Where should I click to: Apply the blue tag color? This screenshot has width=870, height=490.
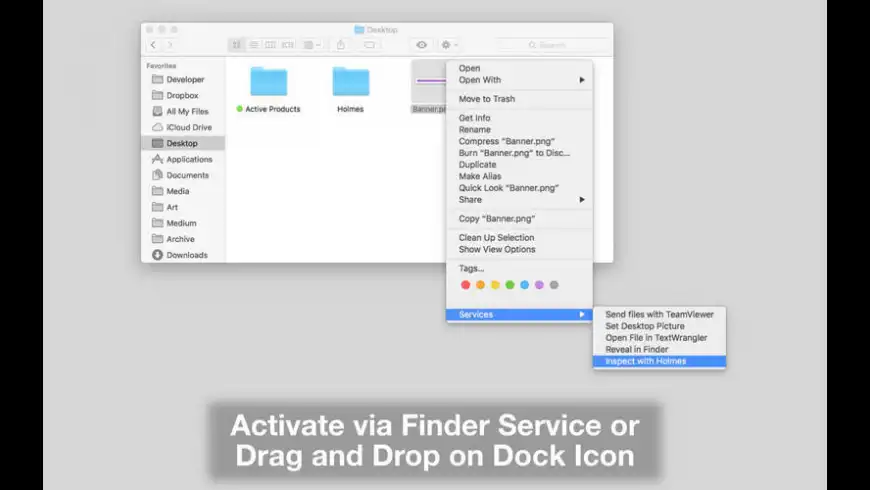[x=524, y=285]
